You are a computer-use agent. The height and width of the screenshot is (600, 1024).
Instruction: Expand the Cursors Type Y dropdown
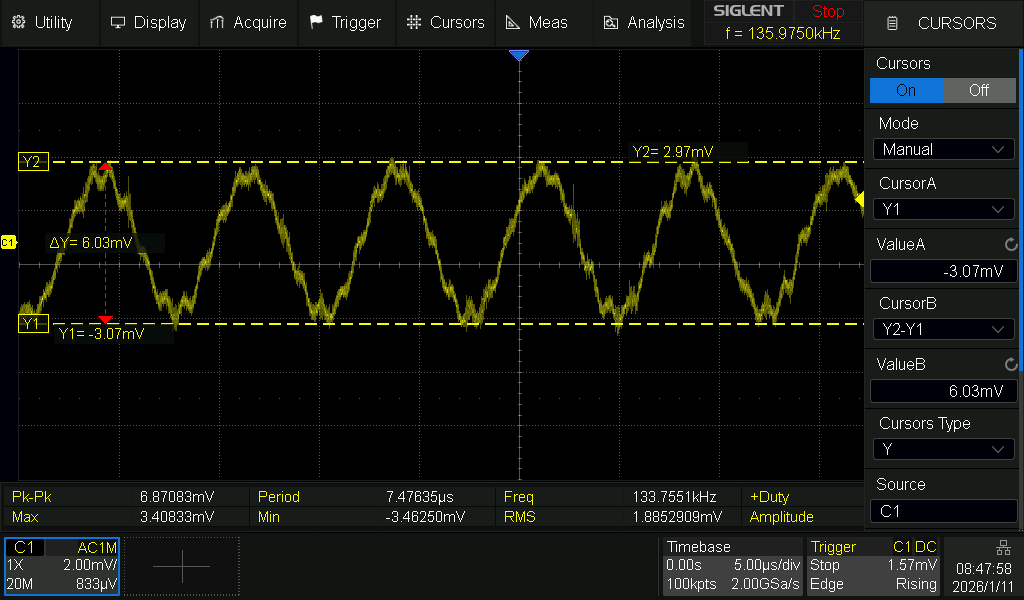[944, 449]
